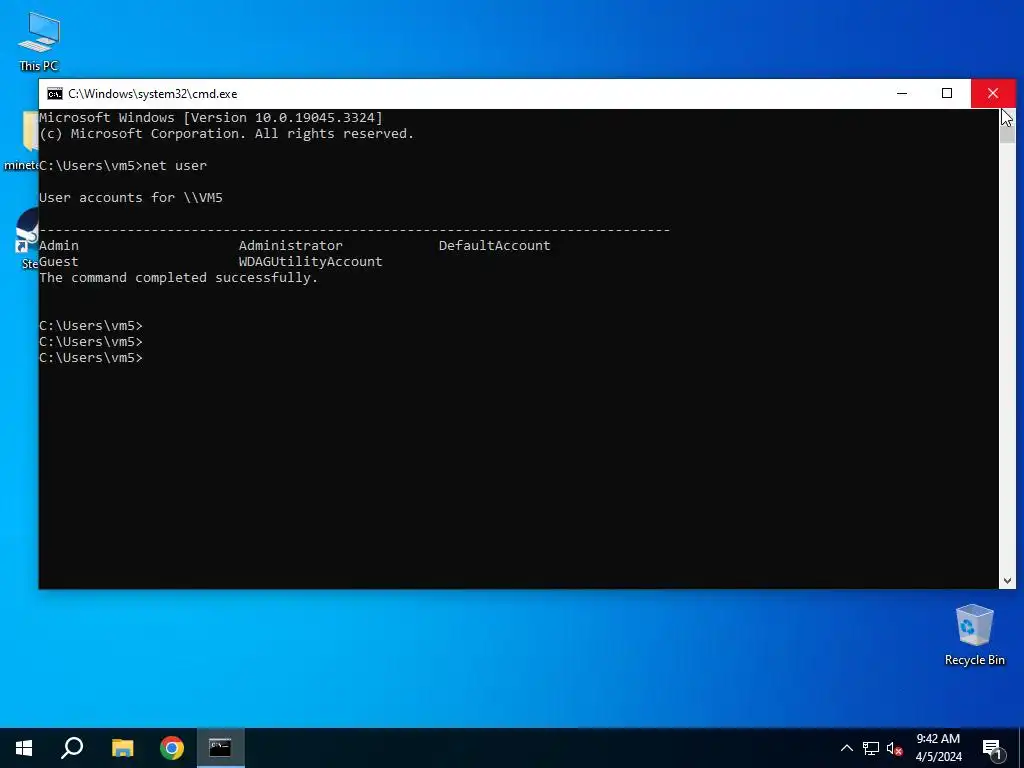Screen dimensions: 1024x768
Task: Click the 'net user' command text
Action: coord(175,166)
